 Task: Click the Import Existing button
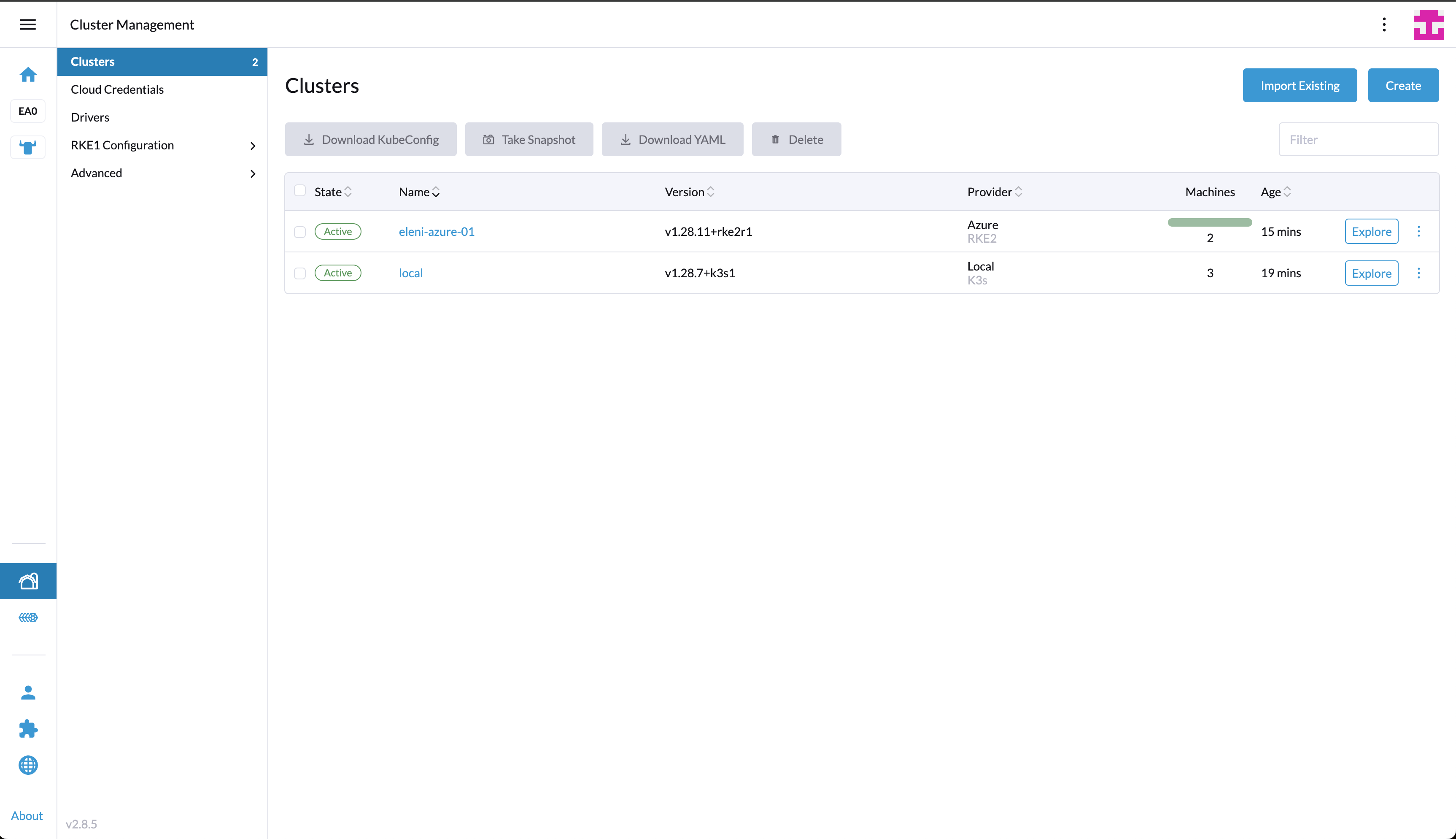click(1300, 85)
